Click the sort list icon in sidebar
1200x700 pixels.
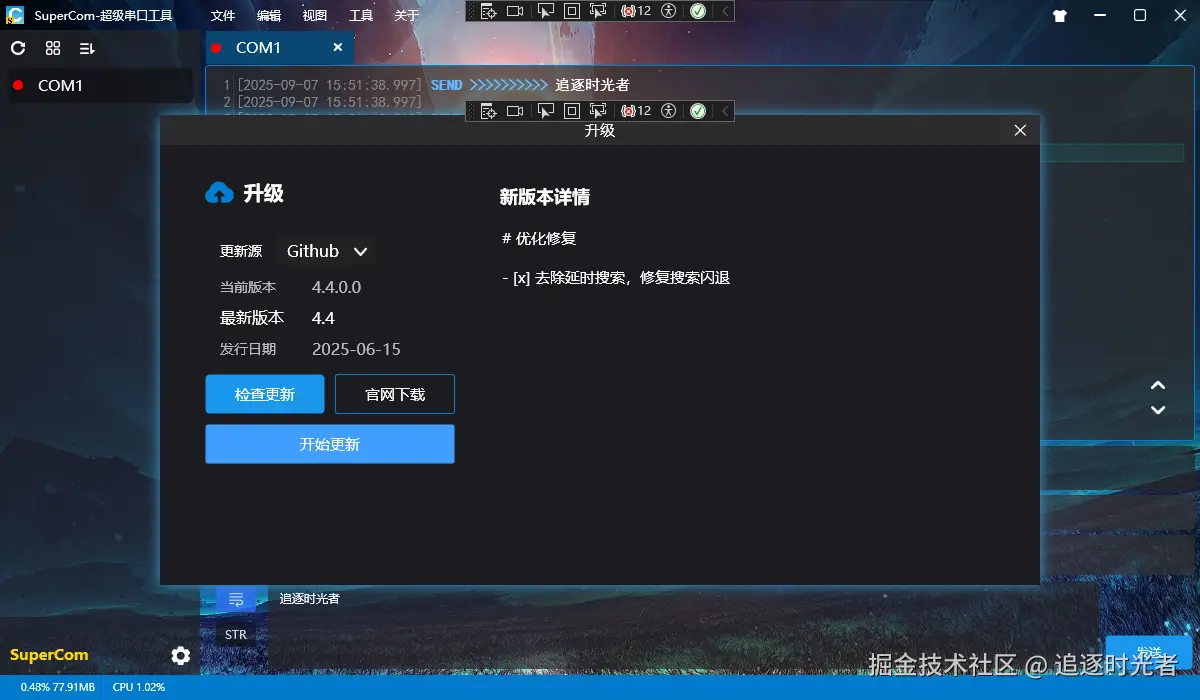coord(87,48)
